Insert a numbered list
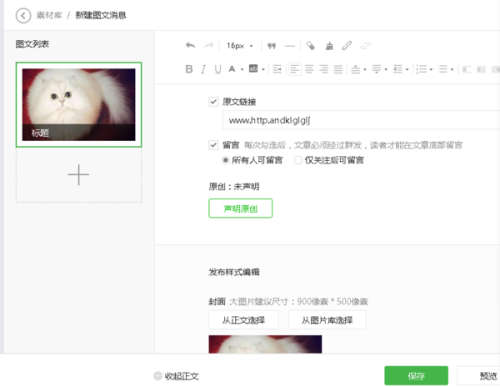 (x=421, y=69)
